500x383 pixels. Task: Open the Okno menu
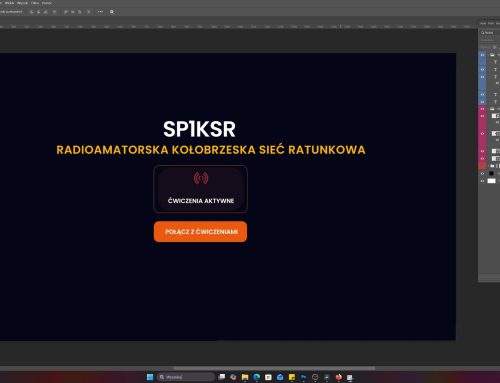click(35, 3)
